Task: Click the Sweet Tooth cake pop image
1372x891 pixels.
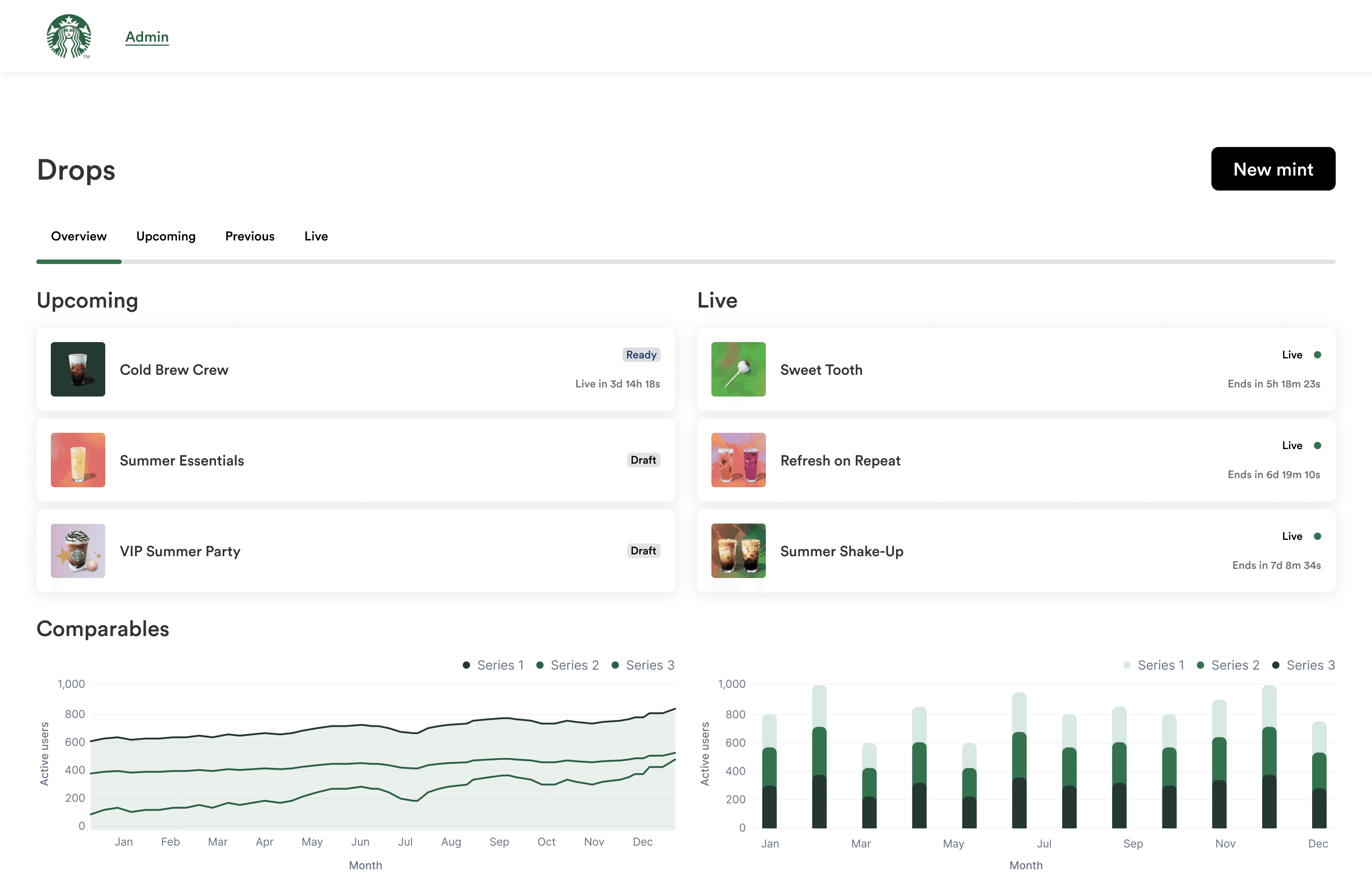Action: pyautogui.click(x=738, y=369)
